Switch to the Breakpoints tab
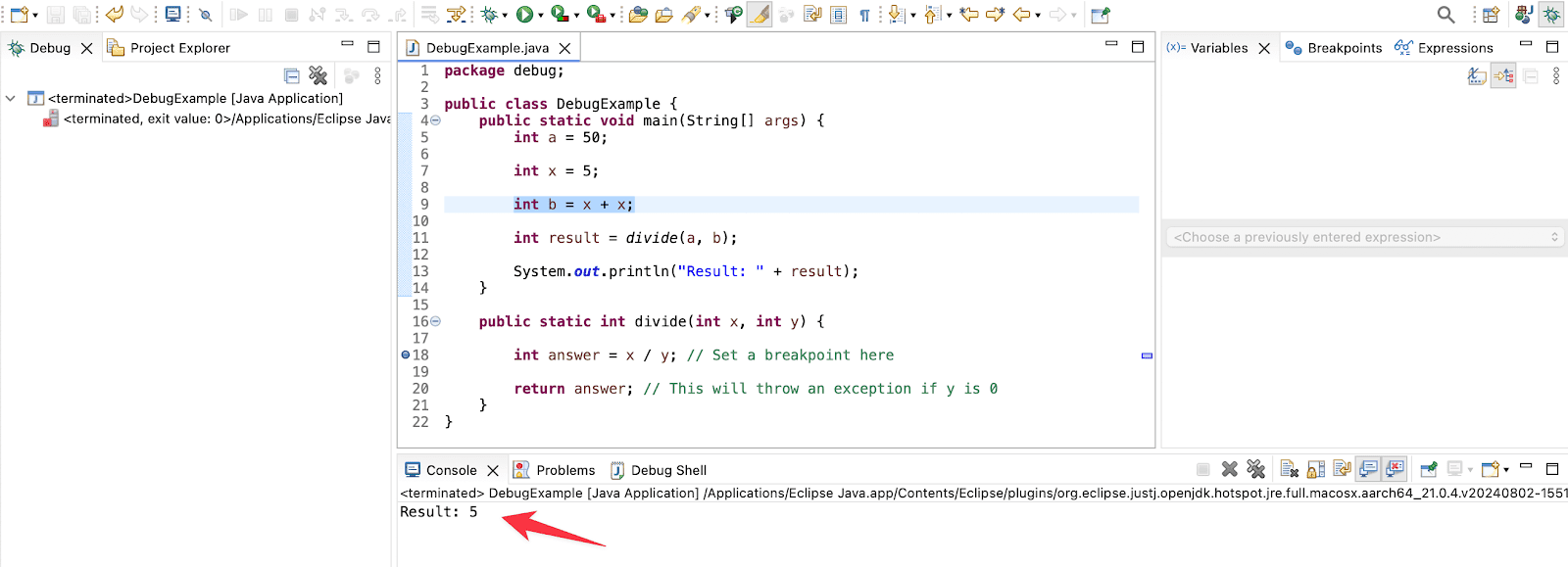The height and width of the screenshot is (567, 1568). (1334, 47)
